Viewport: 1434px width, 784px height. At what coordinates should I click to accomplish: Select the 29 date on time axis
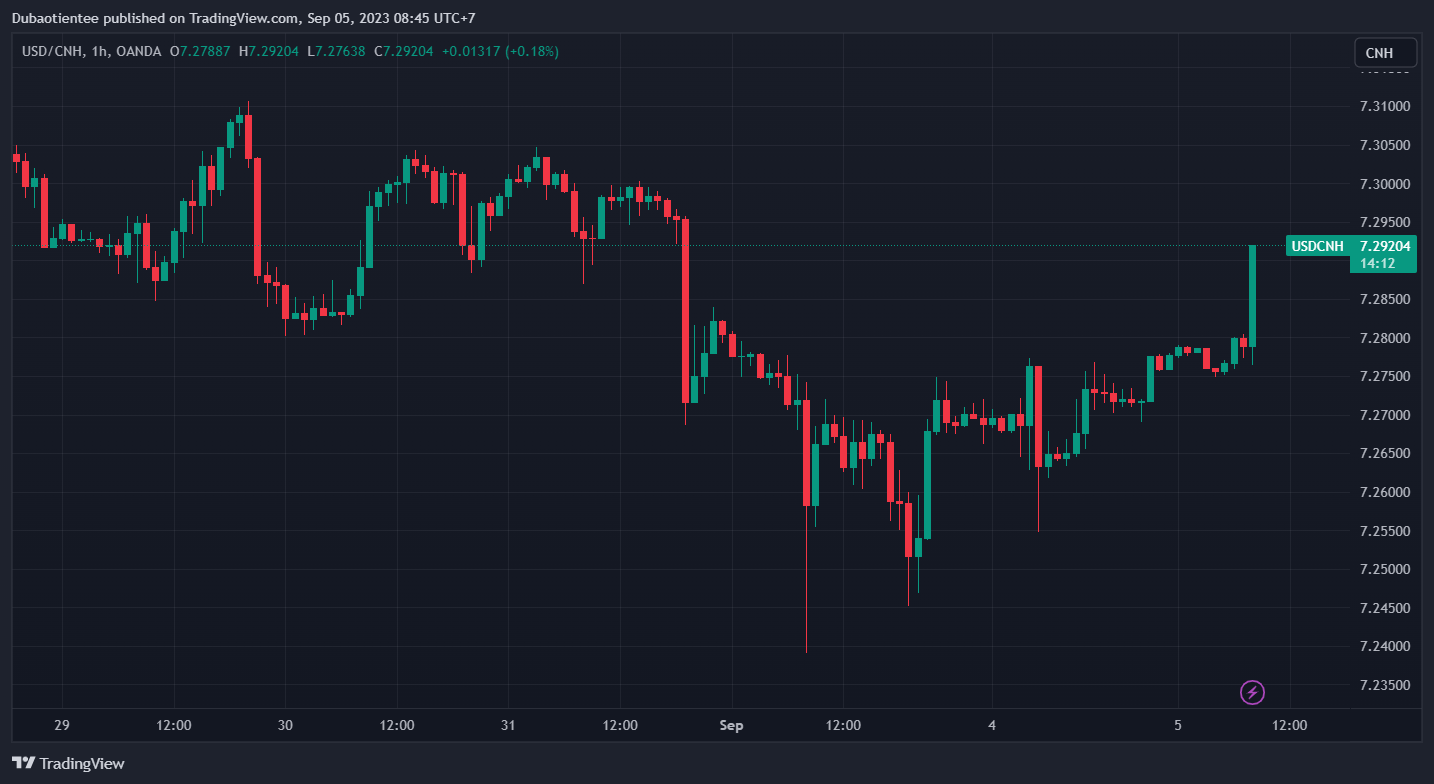62,724
